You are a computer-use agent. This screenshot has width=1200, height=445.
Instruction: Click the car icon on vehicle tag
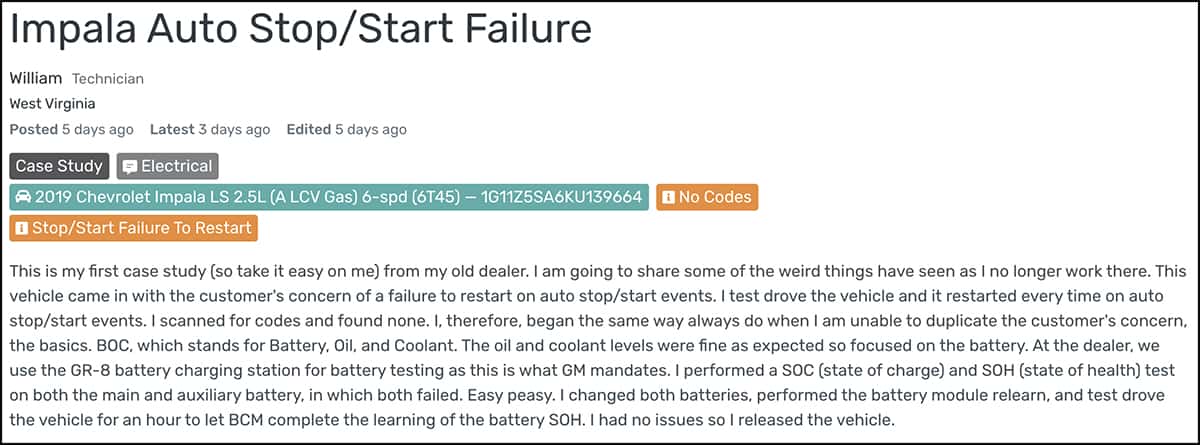tap(24, 197)
